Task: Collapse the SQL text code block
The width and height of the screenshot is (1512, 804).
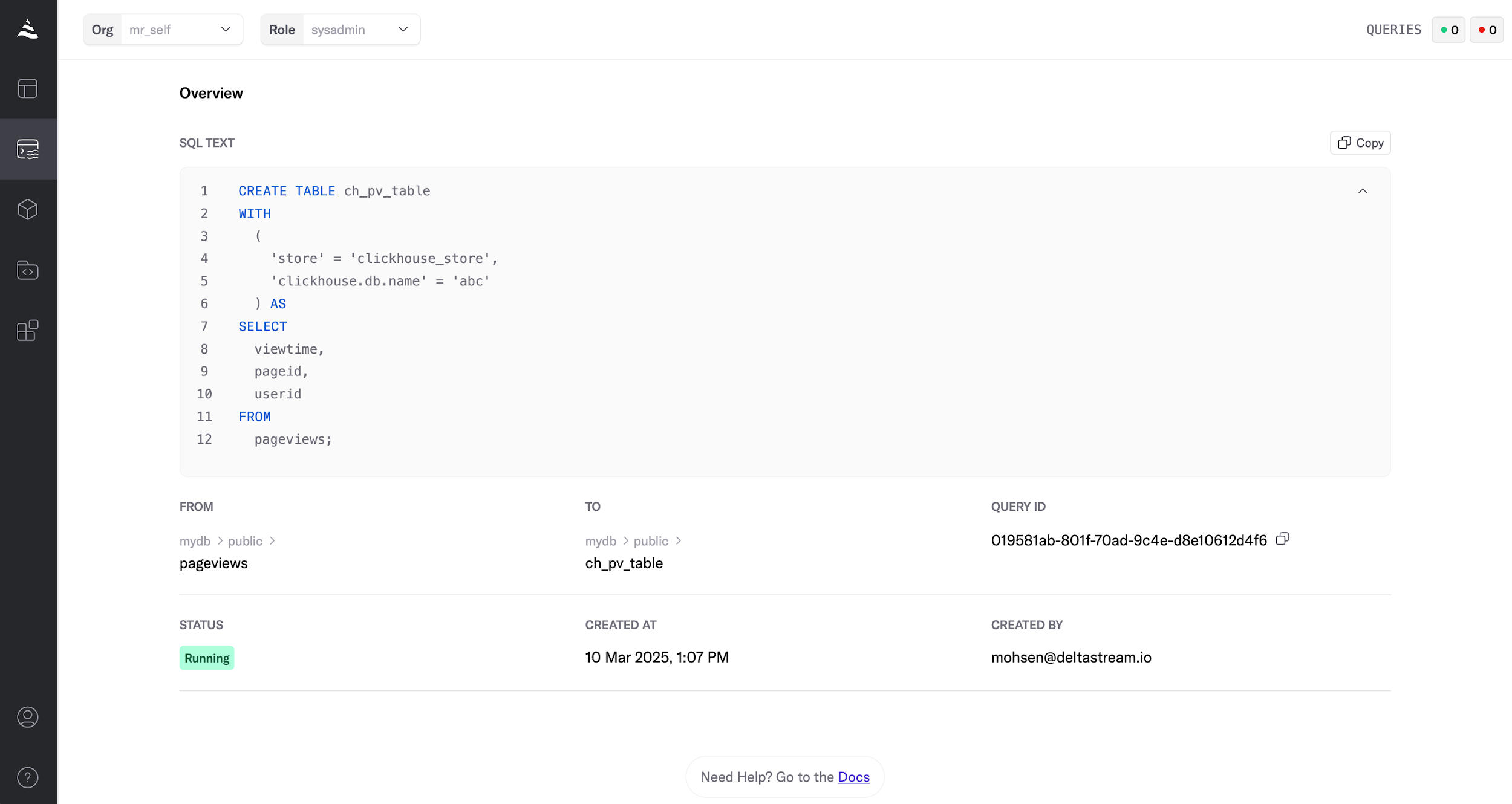Action: (1363, 191)
